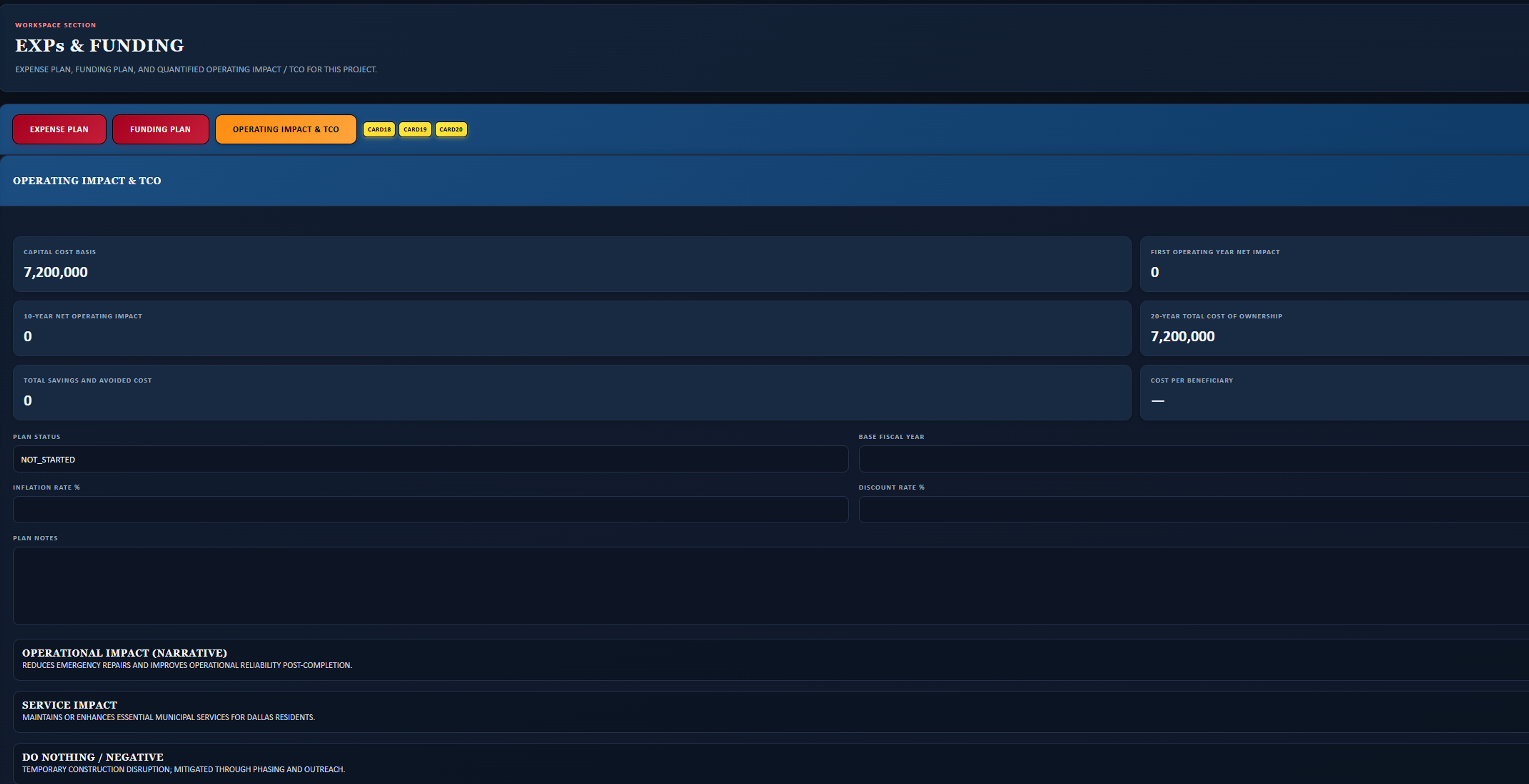
Task: Click the CARD18 badge
Action: [379, 129]
